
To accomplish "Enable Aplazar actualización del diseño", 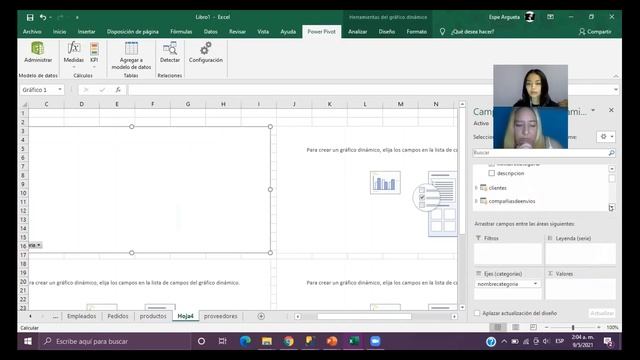I will pyautogui.click(x=477, y=313).
